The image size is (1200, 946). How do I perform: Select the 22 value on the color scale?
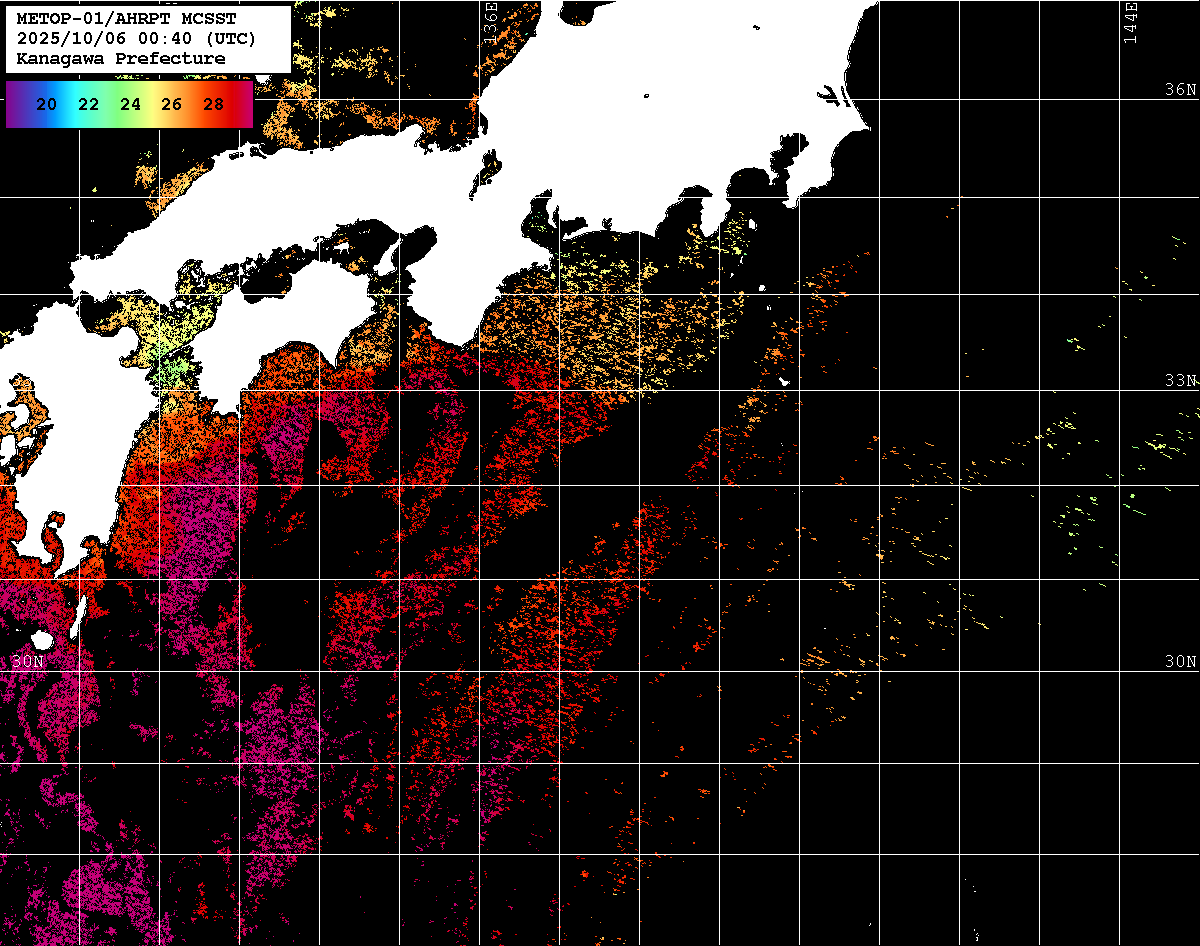click(88, 104)
